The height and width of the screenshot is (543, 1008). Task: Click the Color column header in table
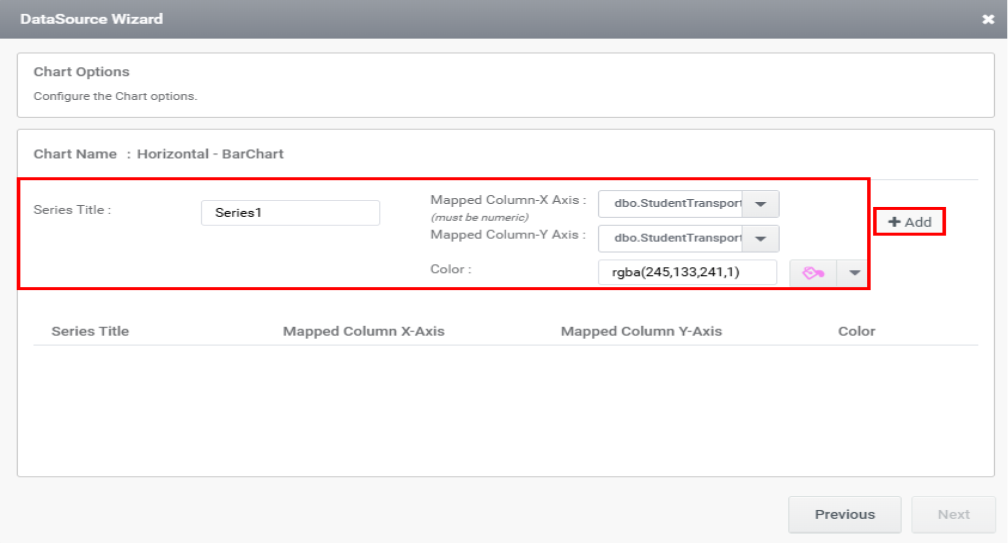pyautogui.click(x=856, y=331)
